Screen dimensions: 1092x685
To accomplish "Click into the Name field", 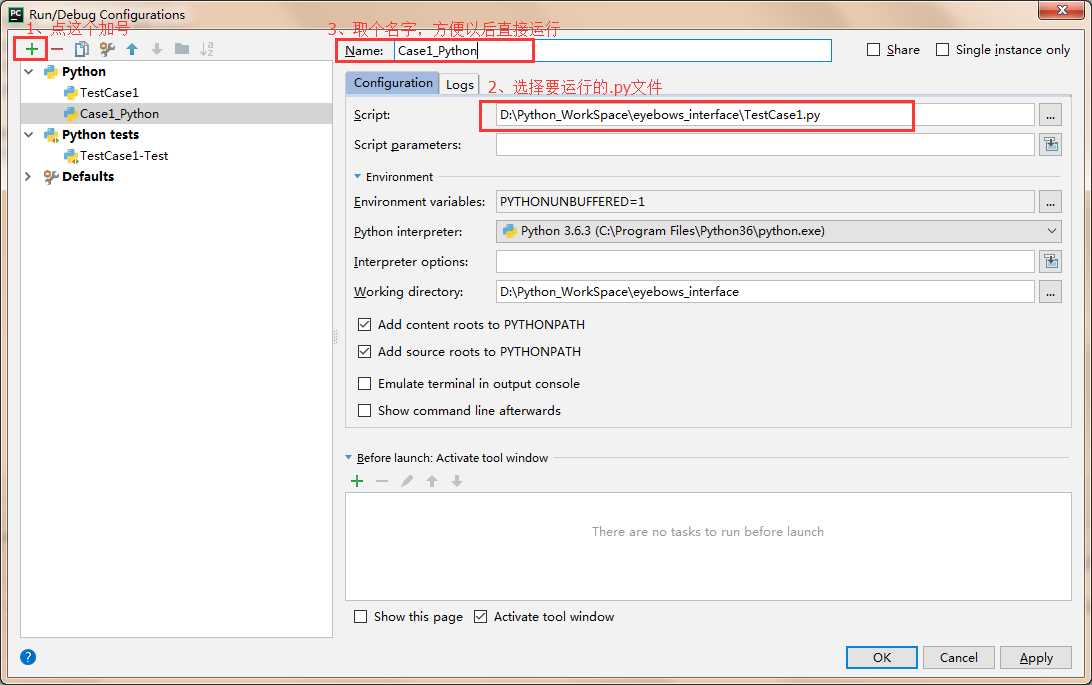I will 612,50.
